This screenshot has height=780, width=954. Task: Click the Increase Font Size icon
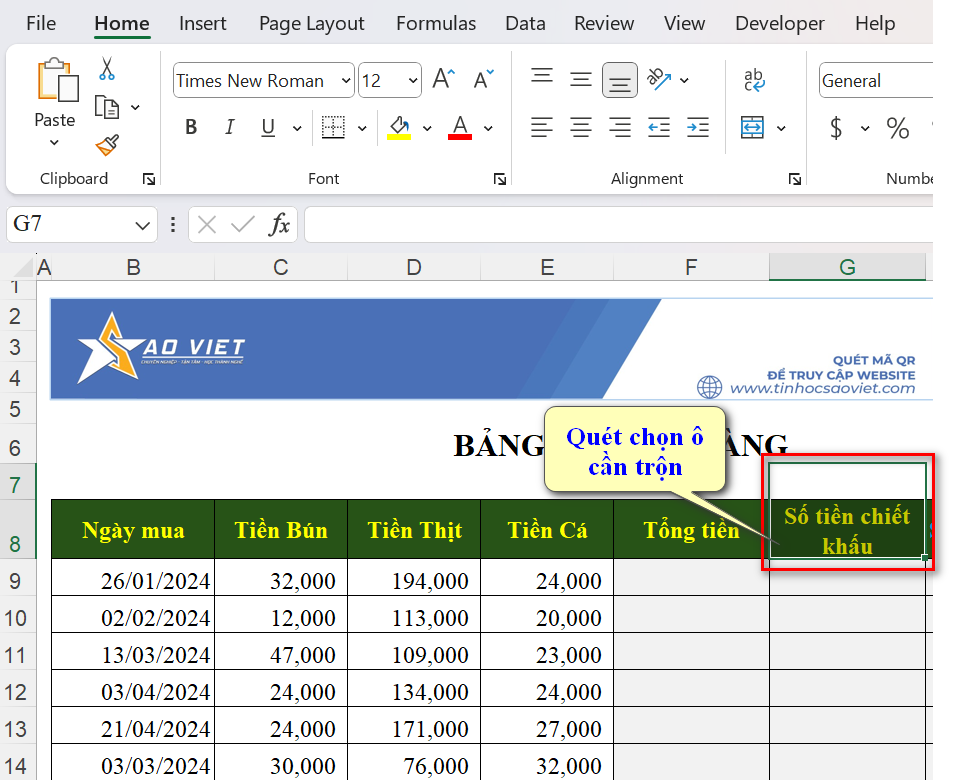pyautogui.click(x=444, y=80)
